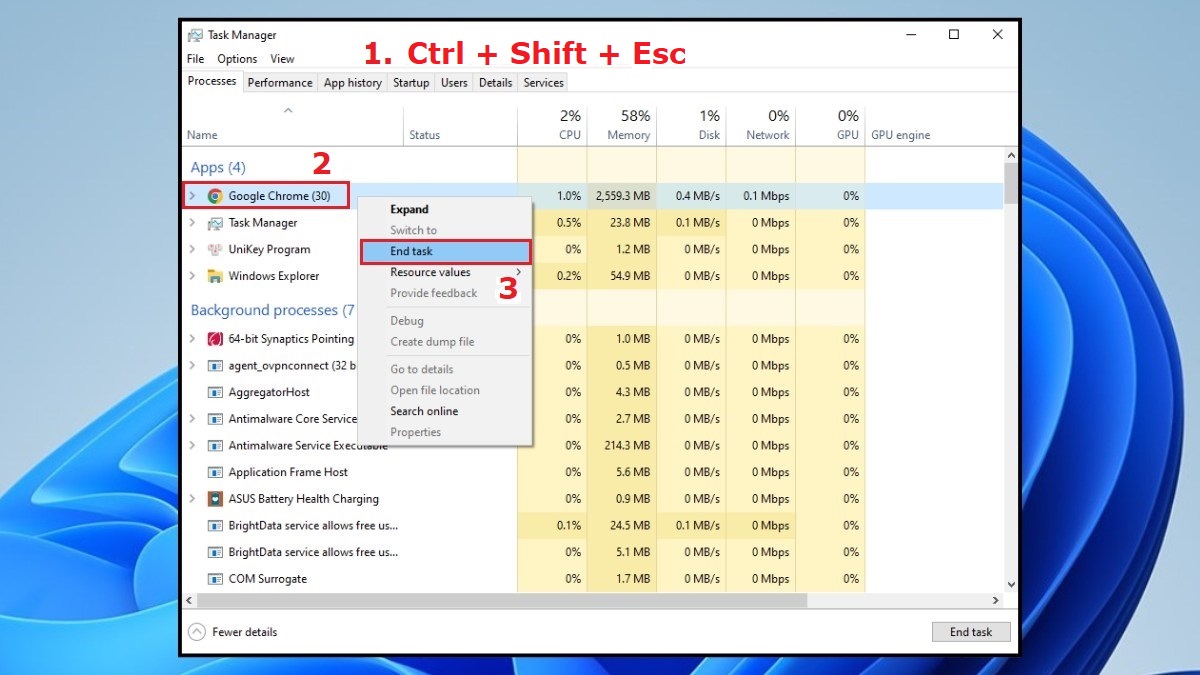Choose Expand in context menu
1200x675 pixels.
(x=445, y=210)
